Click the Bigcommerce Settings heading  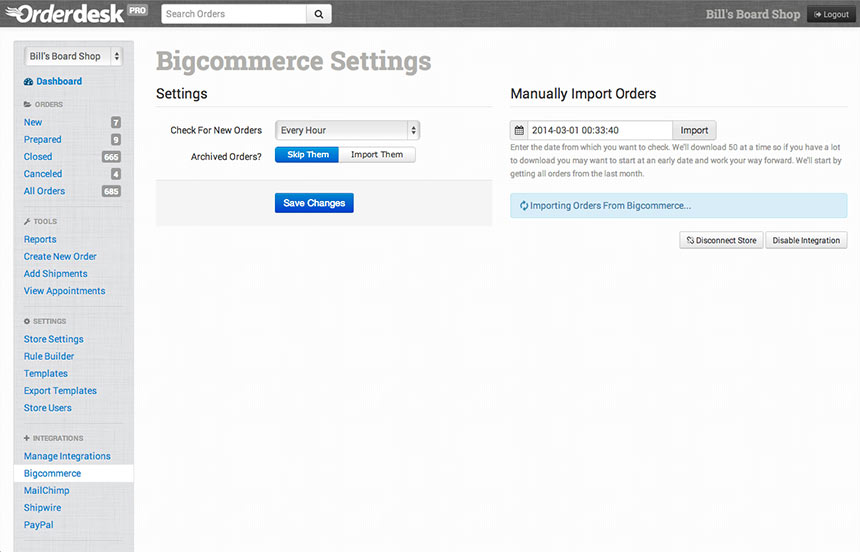[293, 61]
